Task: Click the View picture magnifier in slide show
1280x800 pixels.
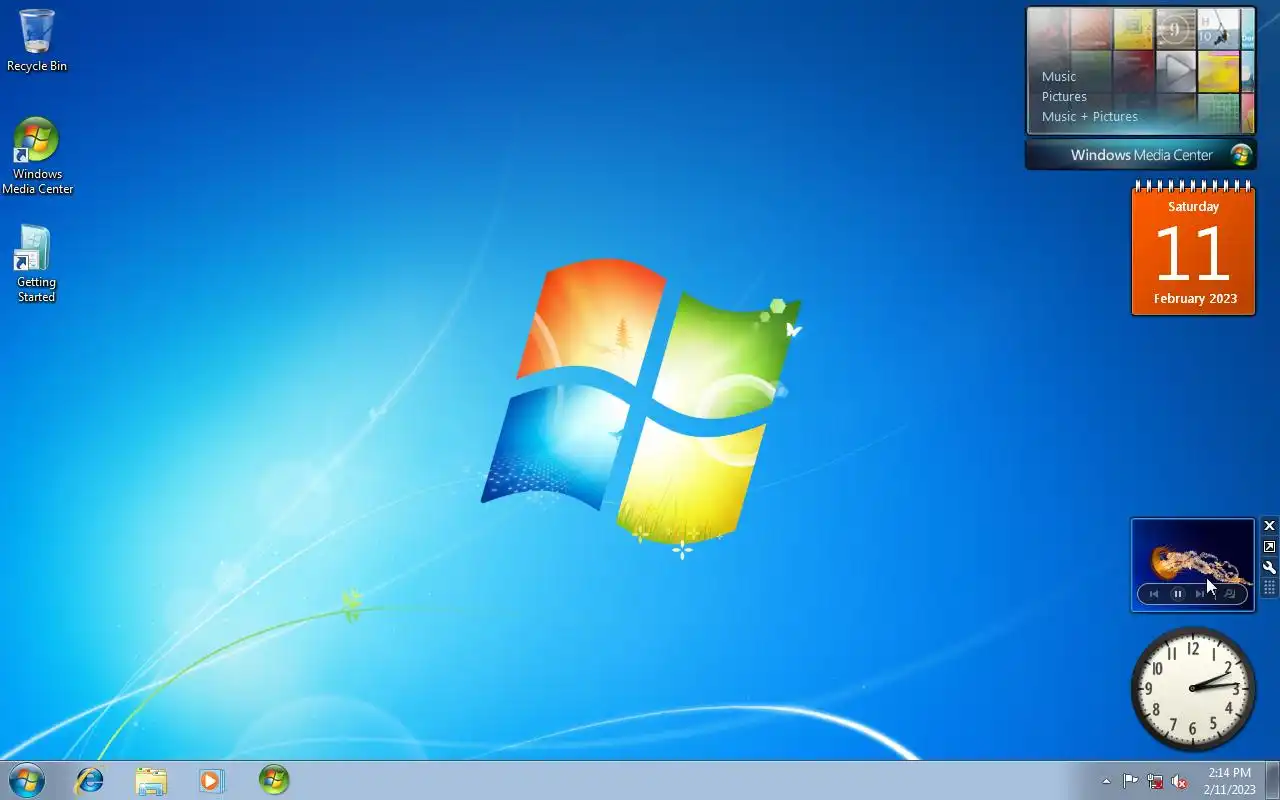Action: point(1230,594)
